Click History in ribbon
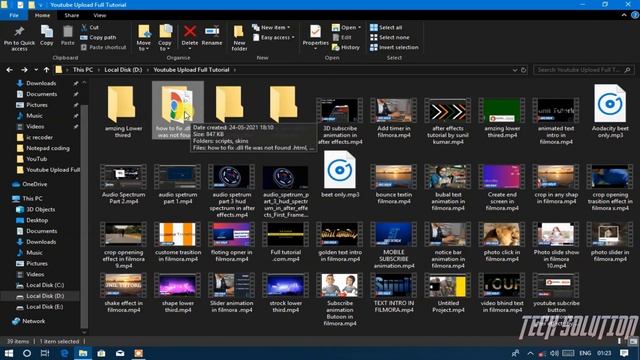640x360 pixels. point(346,47)
